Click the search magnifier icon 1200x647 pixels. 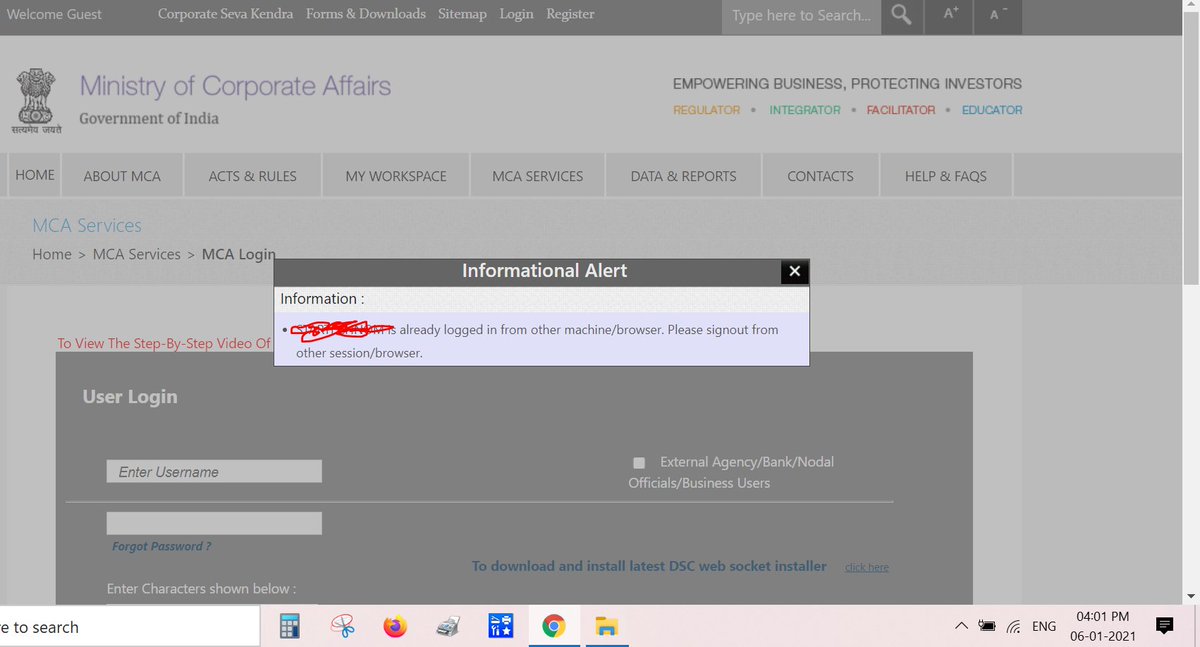[x=902, y=15]
